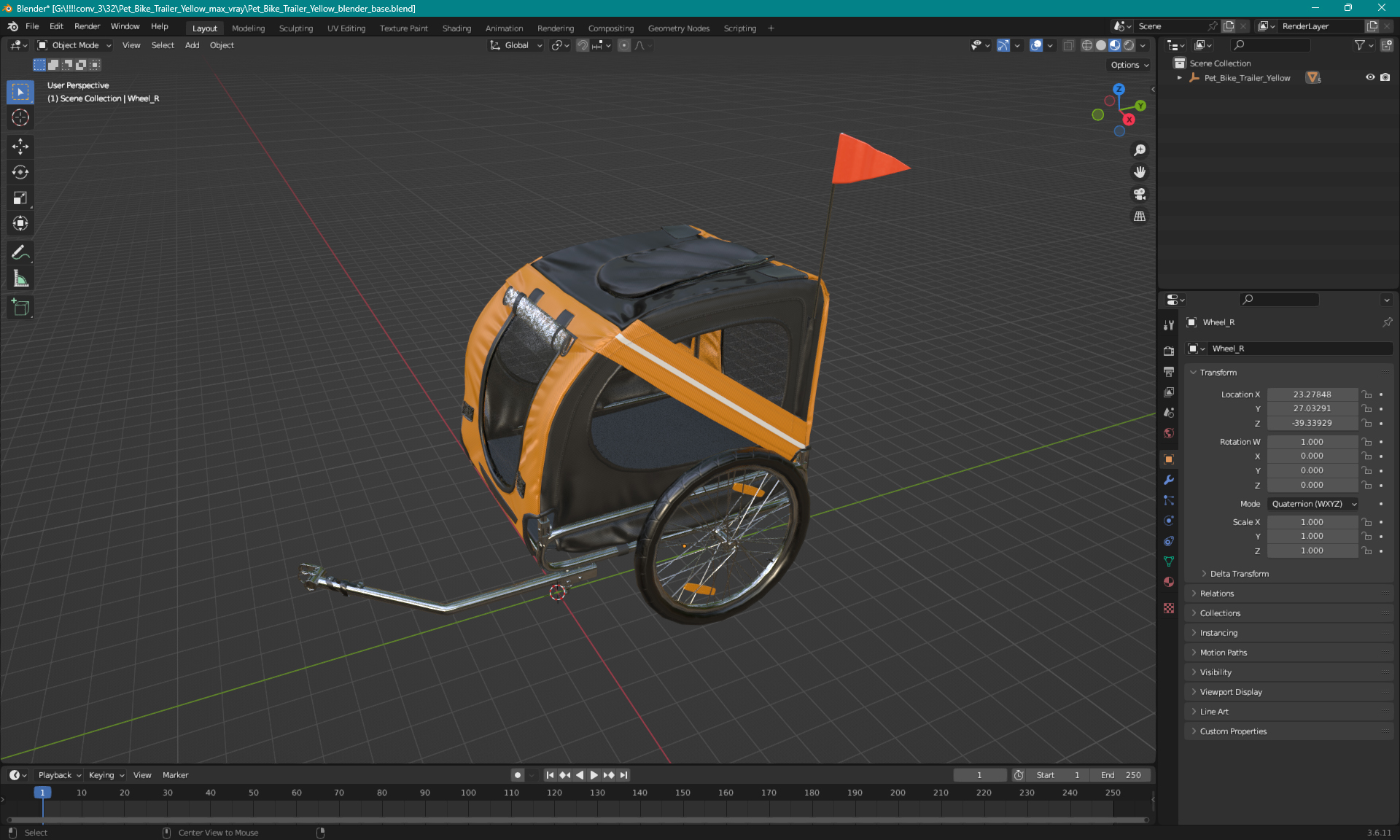
Task: Click the Marker menu in timeline
Action: (x=175, y=775)
